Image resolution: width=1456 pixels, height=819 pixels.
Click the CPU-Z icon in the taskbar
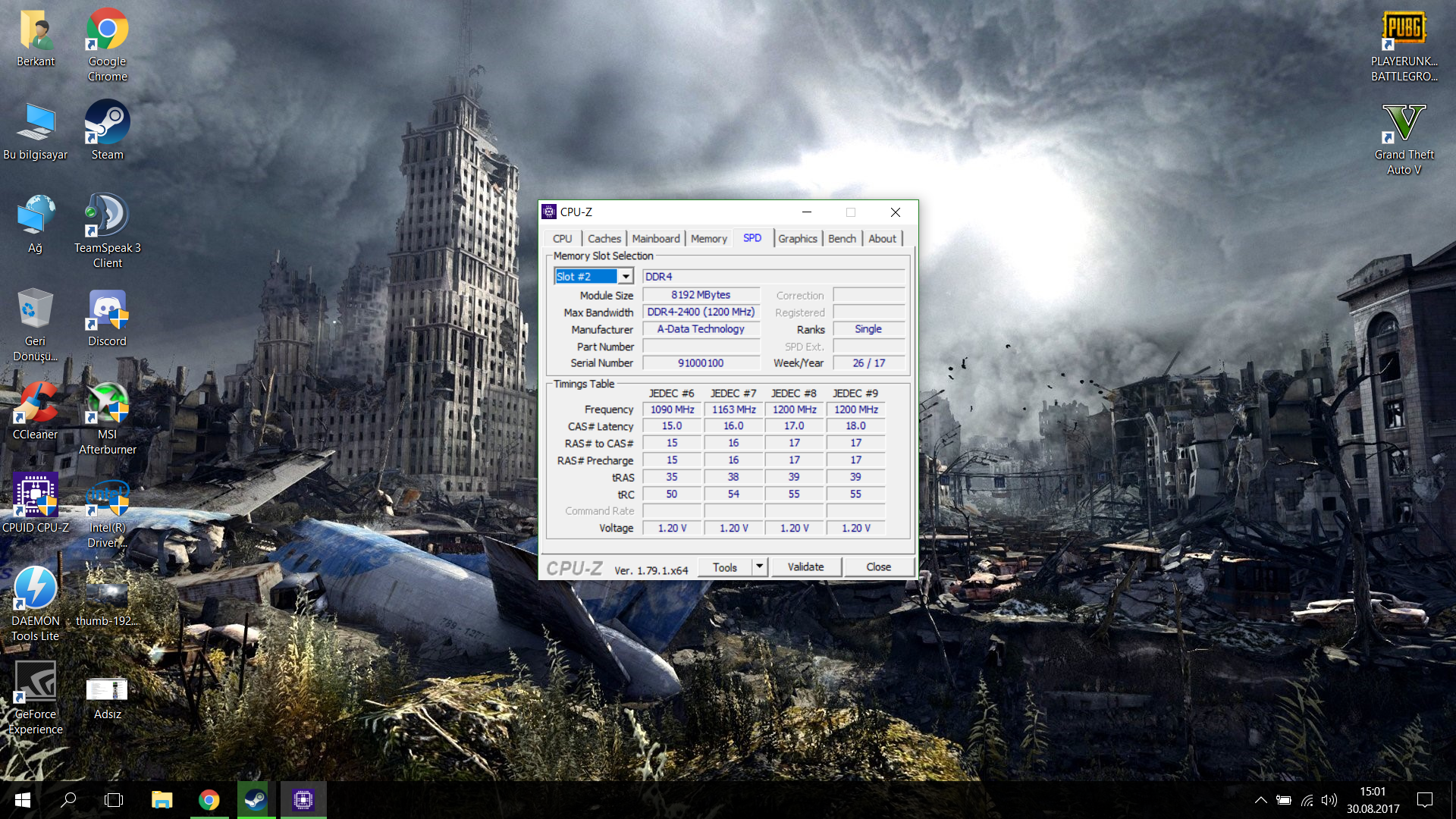pyautogui.click(x=303, y=799)
